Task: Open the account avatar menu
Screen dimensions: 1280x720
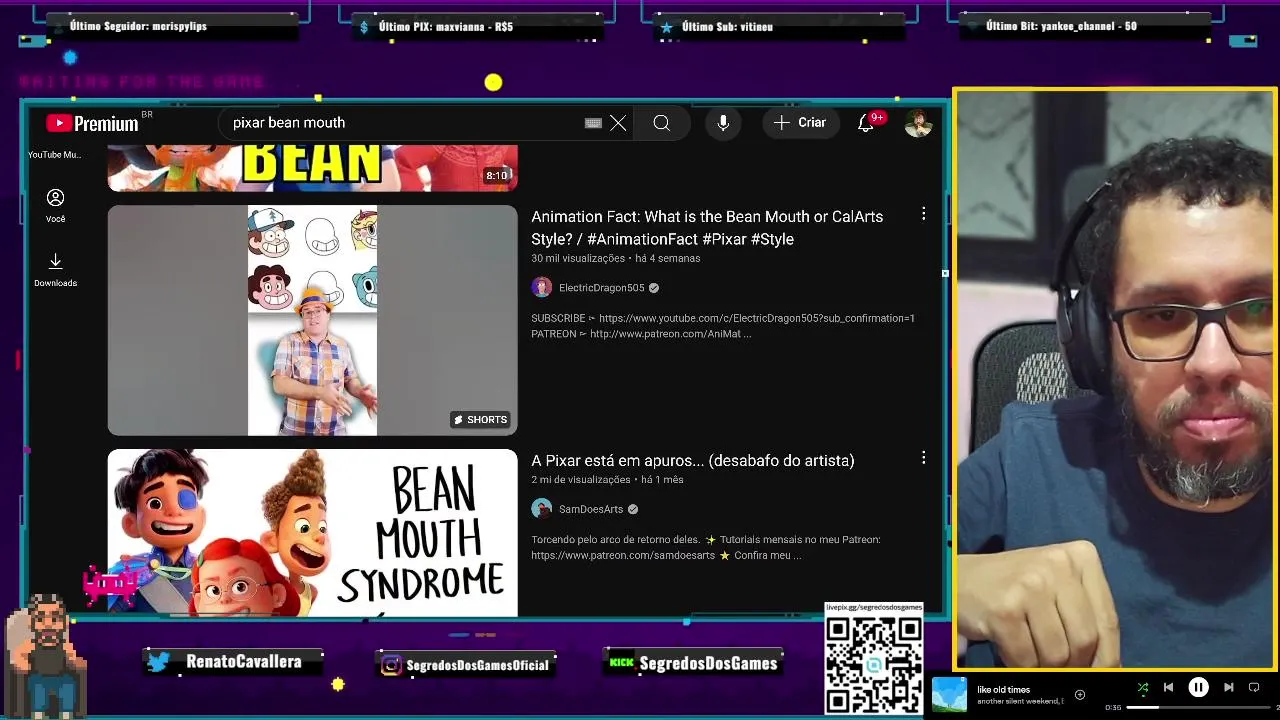Action: (x=918, y=123)
